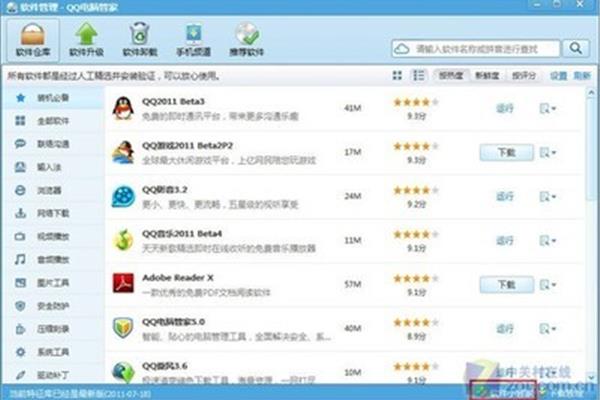Click the software search input field

pyautogui.click(x=476, y=49)
